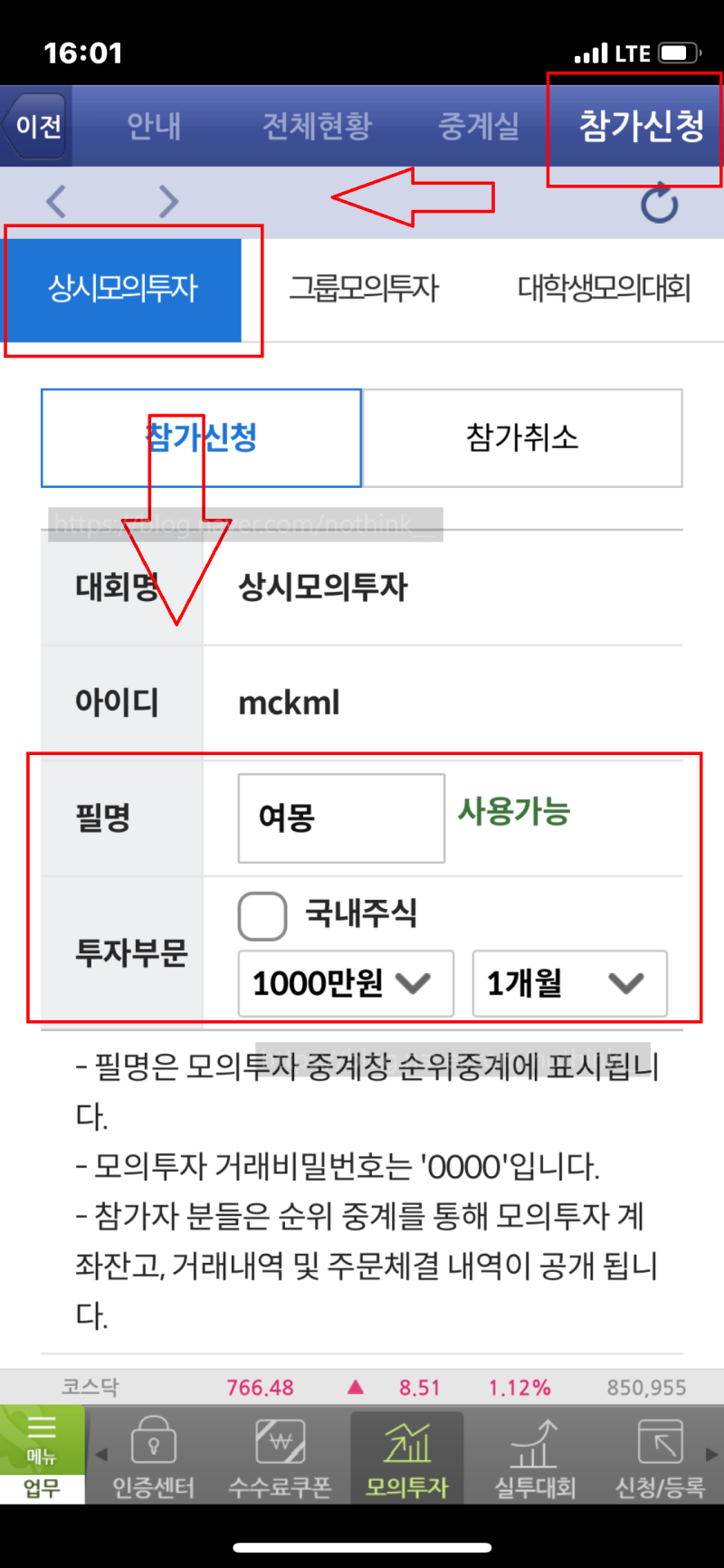The height and width of the screenshot is (1568, 724).
Task: Select 안내 in the top navigation
Action: pyautogui.click(x=153, y=127)
